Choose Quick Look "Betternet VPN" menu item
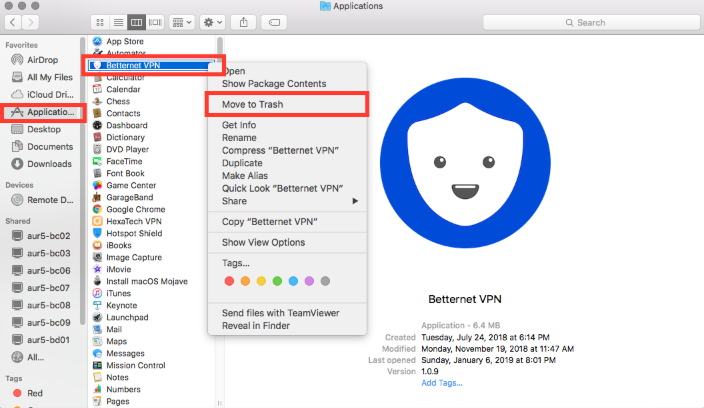704x408 pixels. click(287, 189)
